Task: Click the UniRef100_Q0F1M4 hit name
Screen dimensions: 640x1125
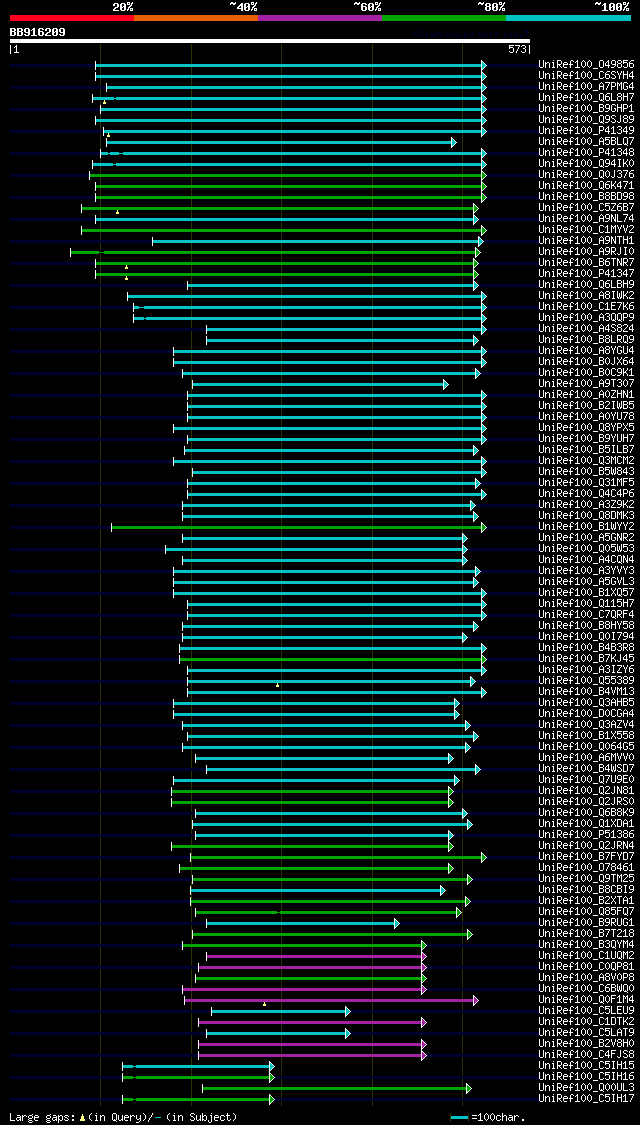Action: pyautogui.click(x=586, y=1001)
